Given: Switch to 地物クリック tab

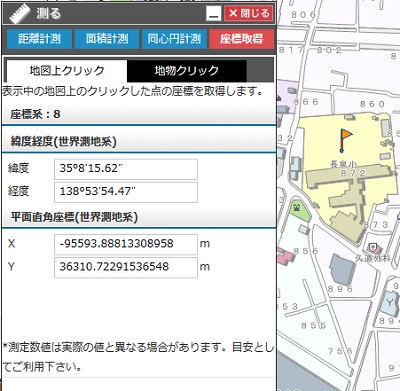Looking at the screenshot, I should pos(187,71).
